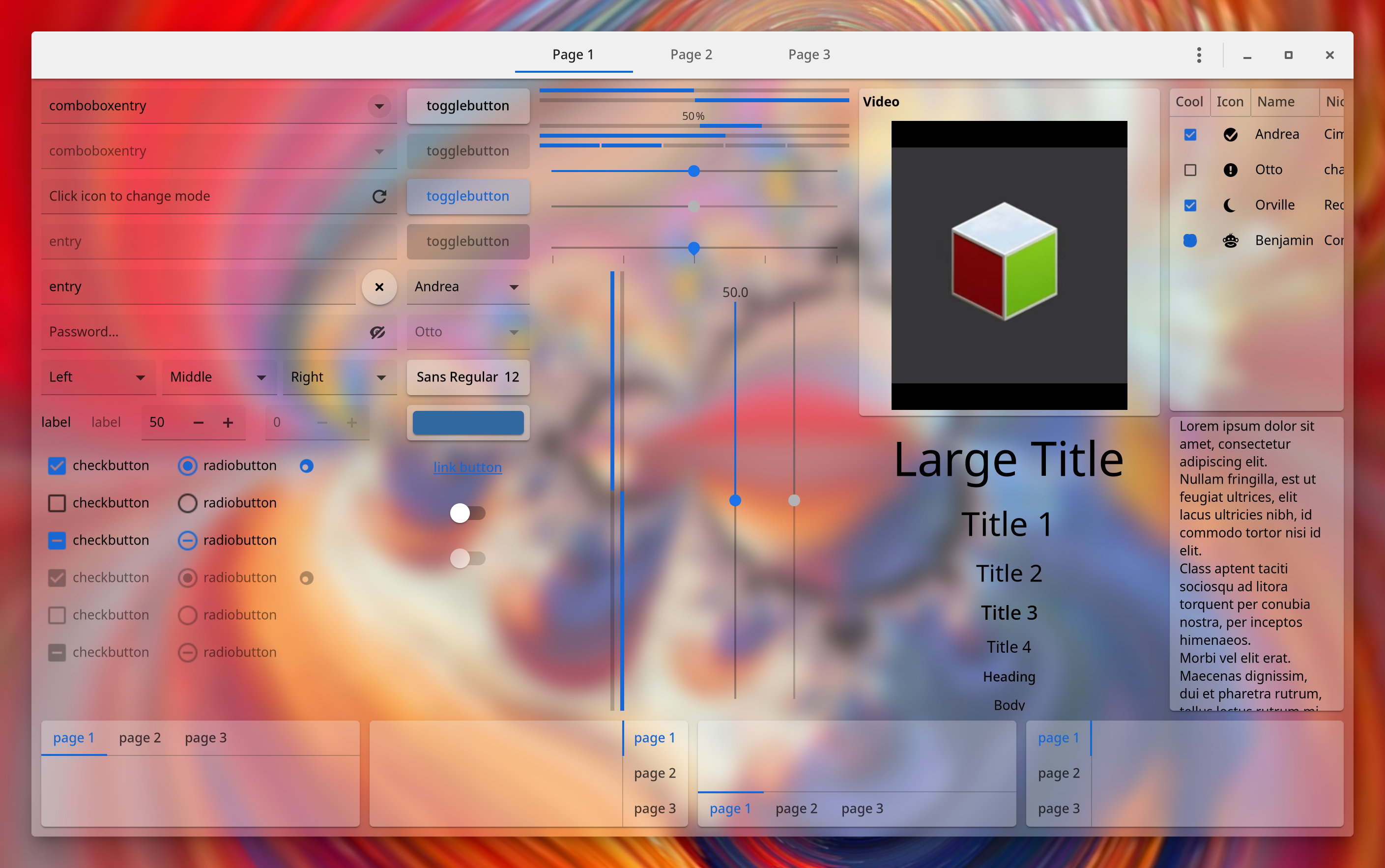Click the moon icon in Orville's row
The width and height of the screenshot is (1385, 868).
[x=1230, y=205]
